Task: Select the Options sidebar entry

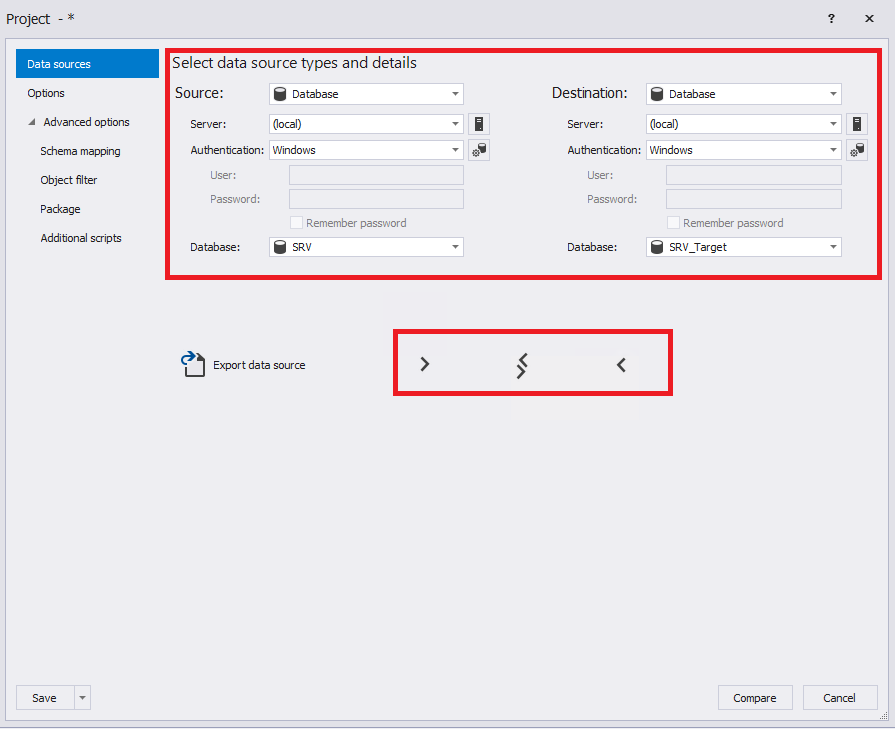Action: click(x=45, y=93)
